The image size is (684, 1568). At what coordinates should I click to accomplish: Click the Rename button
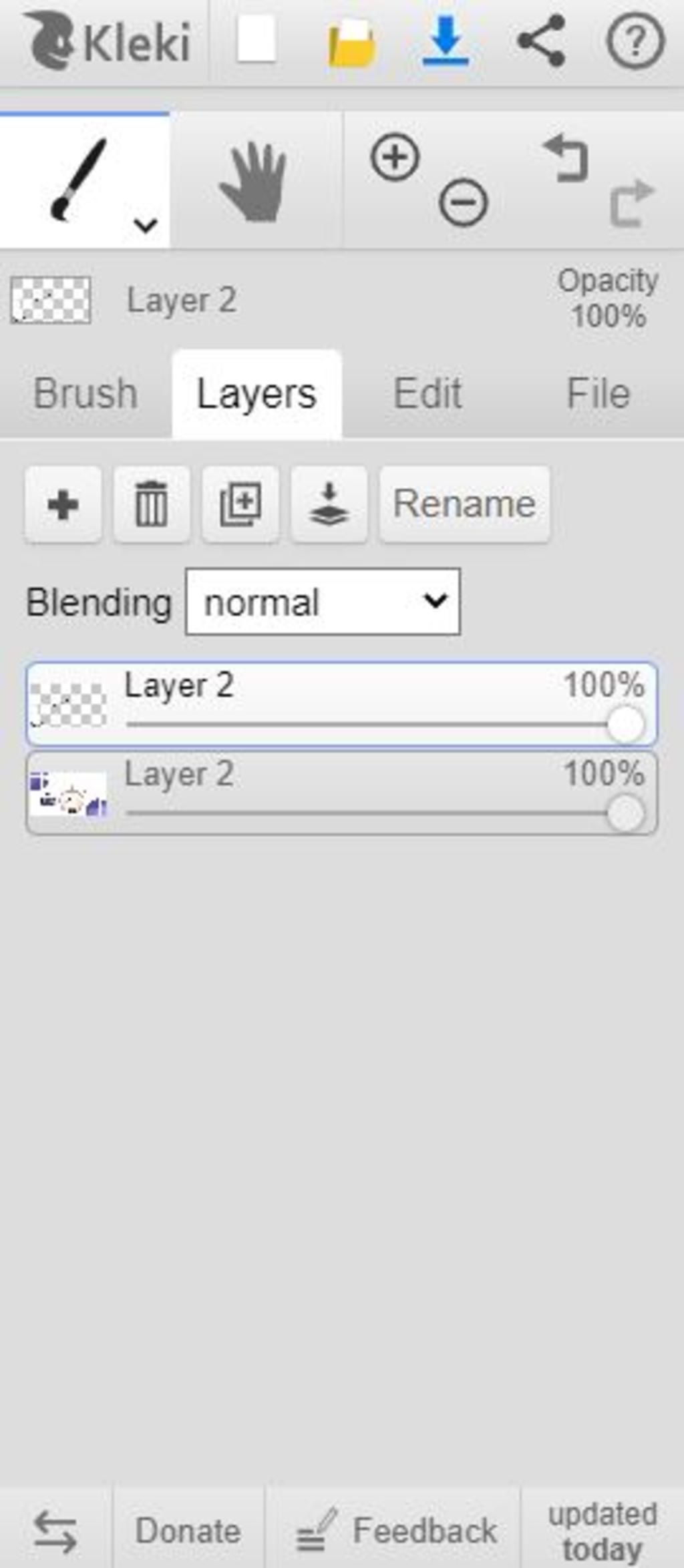click(464, 504)
